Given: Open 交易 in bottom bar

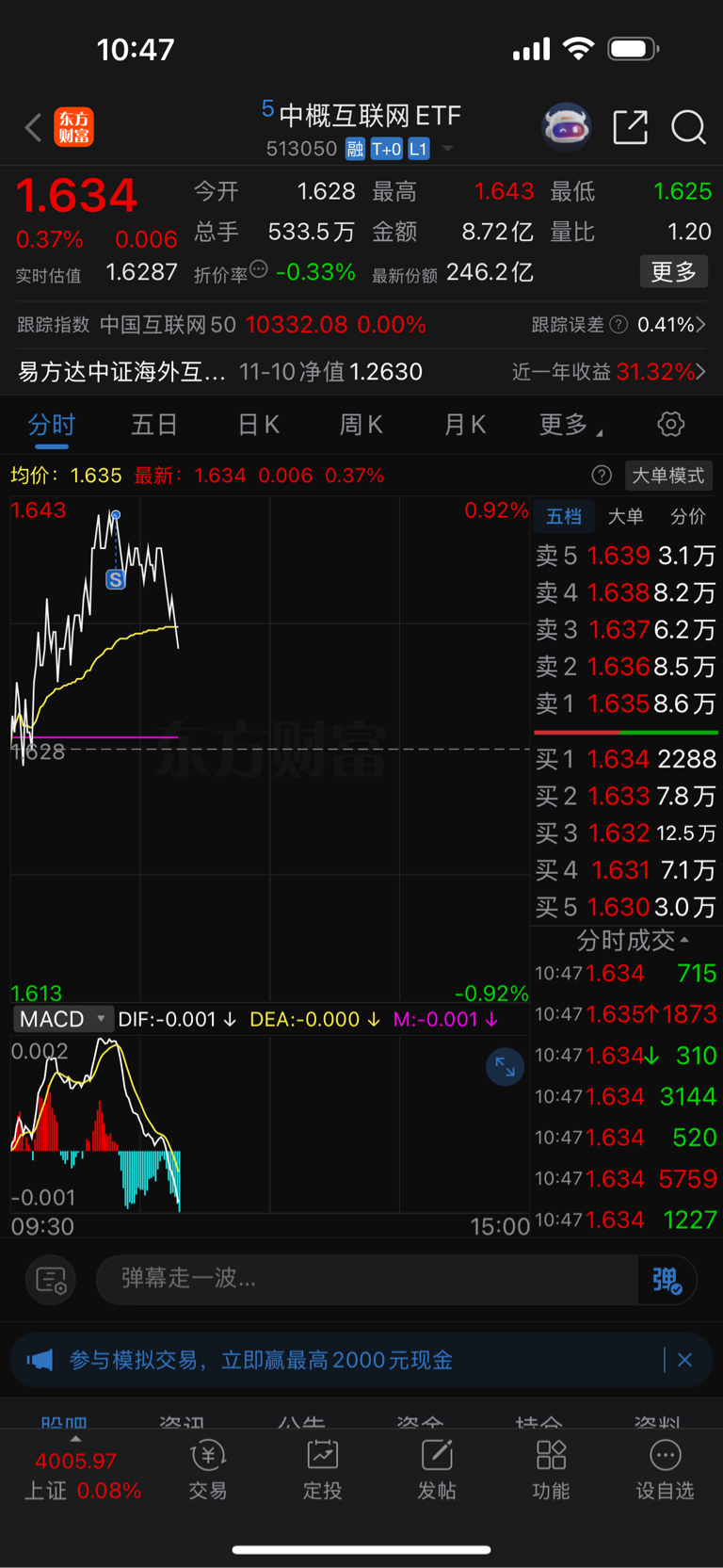Looking at the screenshot, I should coord(208,1470).
